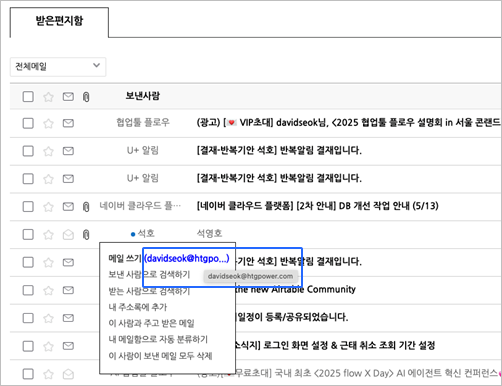This screenshot has width=502, height=386.
Task: Check the checkbox below the 석호 row
Action: coord(28,262)
